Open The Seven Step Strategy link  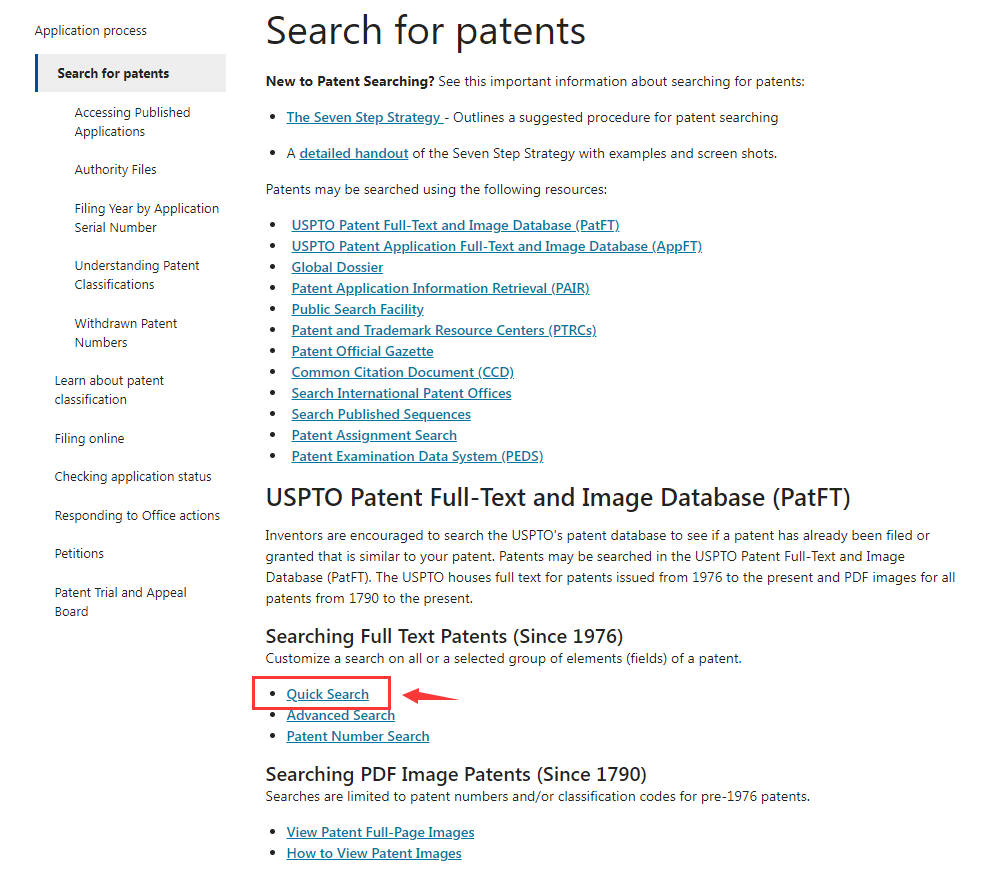tap(363, 117)
